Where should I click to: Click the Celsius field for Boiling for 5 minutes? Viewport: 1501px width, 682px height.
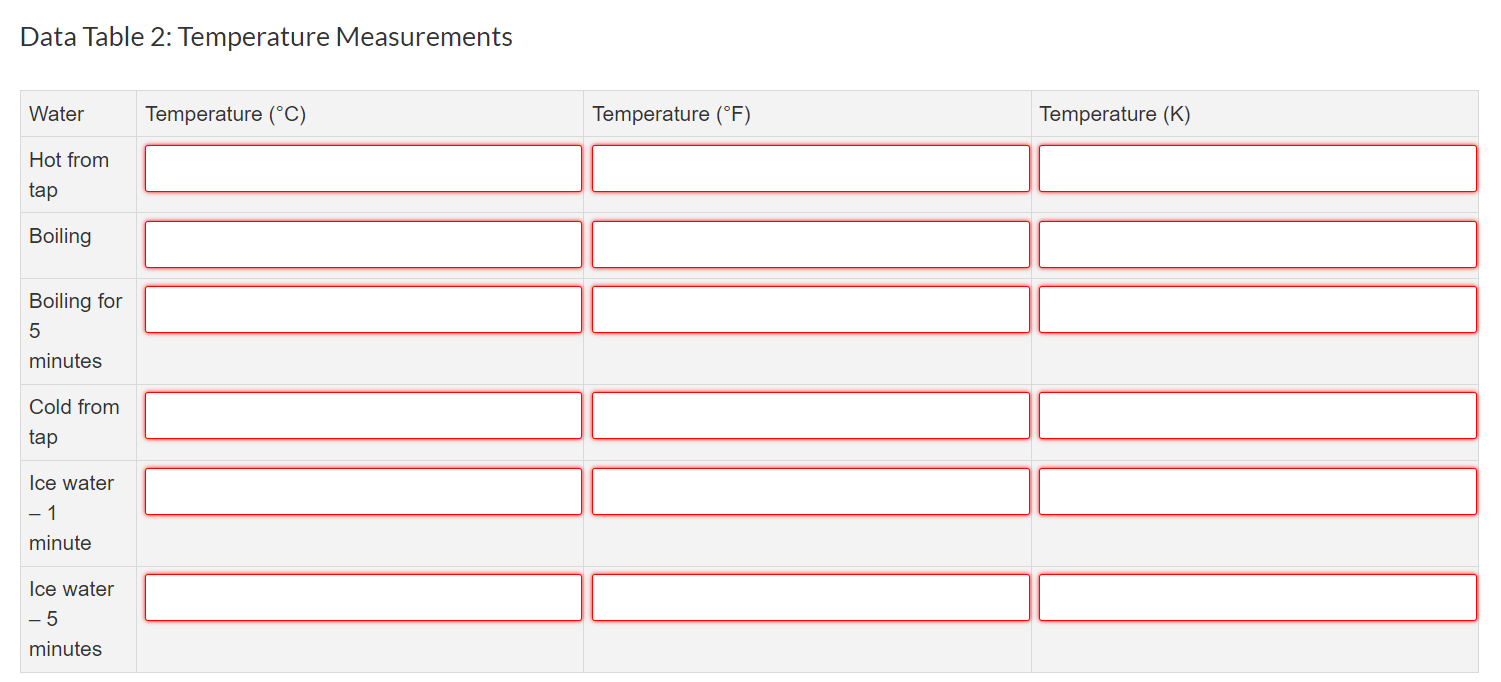point(363,309)
